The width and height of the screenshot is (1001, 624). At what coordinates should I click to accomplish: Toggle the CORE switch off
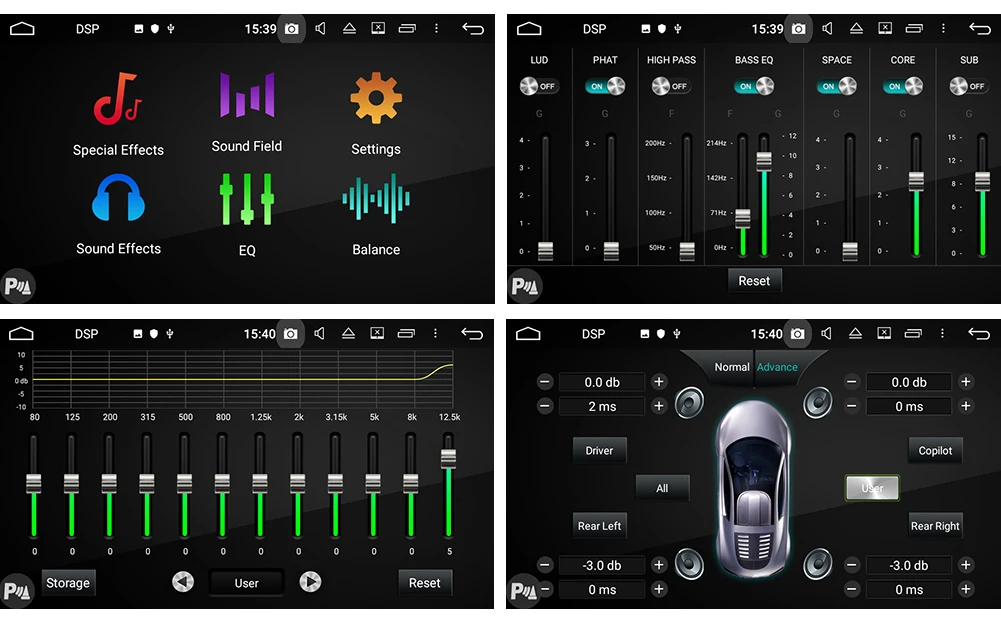click(x=903, y=86)
